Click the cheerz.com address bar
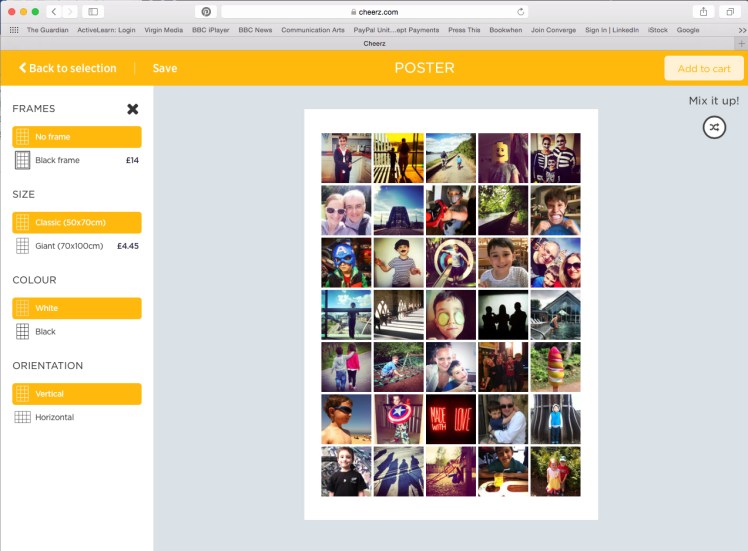The height and width of the screenshot is (551, 748). [x=374, y=11]
